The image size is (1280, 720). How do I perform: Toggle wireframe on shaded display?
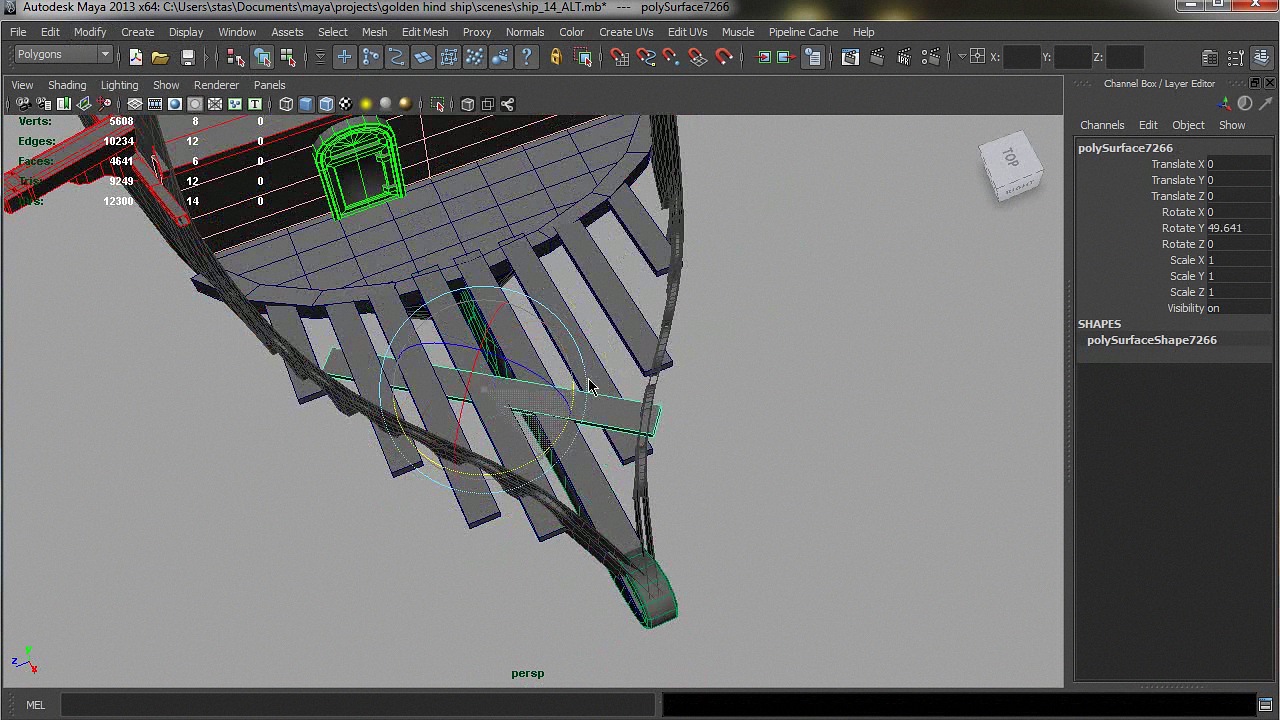(326, 104)
